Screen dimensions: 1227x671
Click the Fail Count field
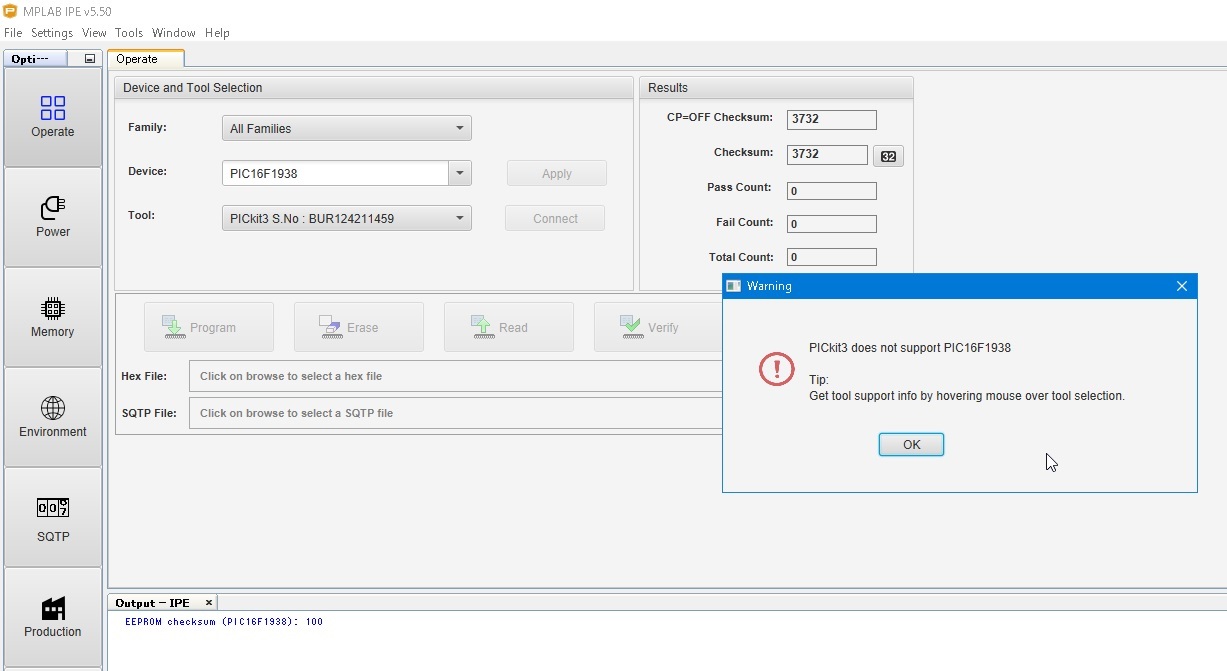(832, 224)
